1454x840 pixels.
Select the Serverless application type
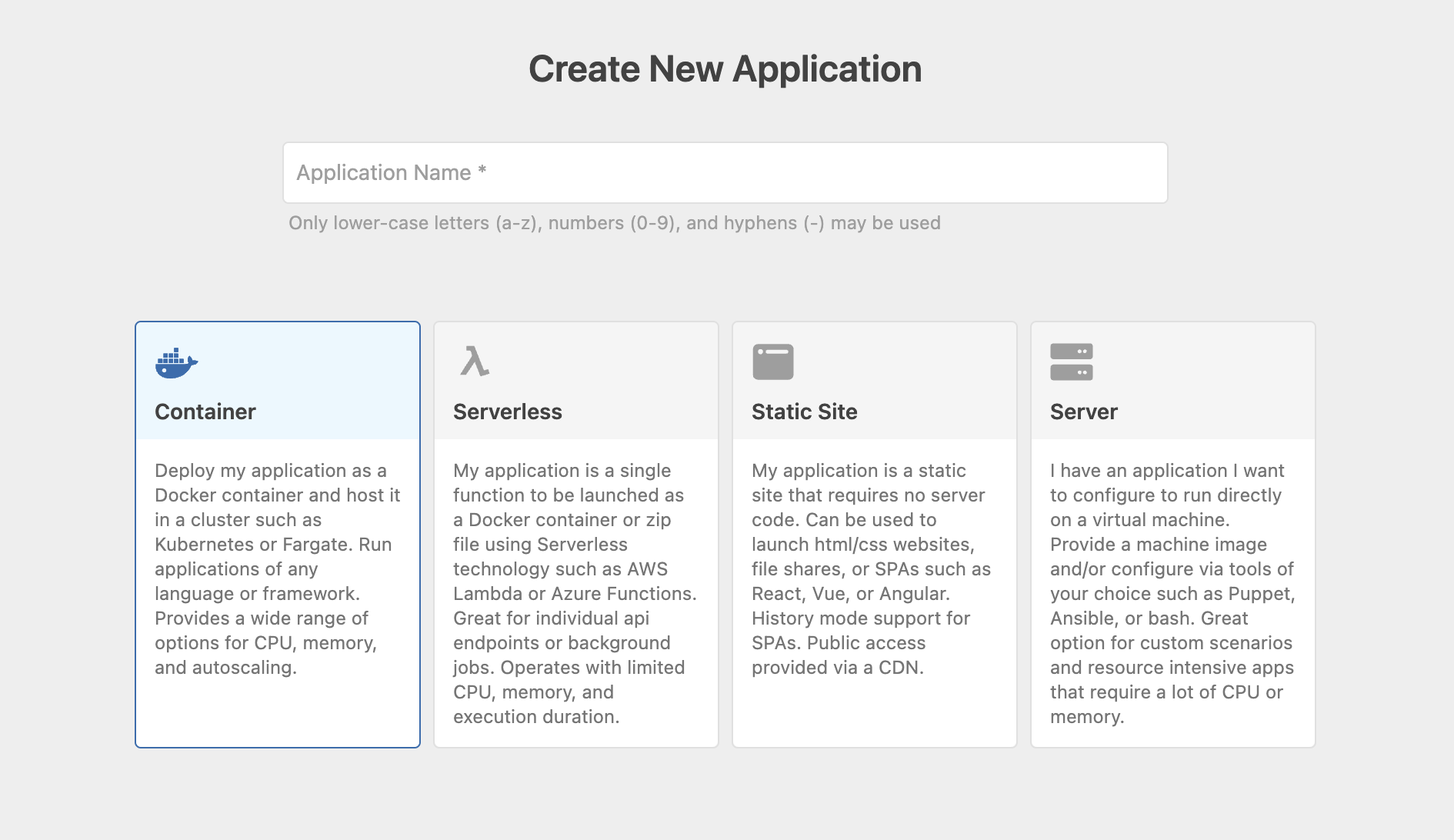click(x=575, y=534)
